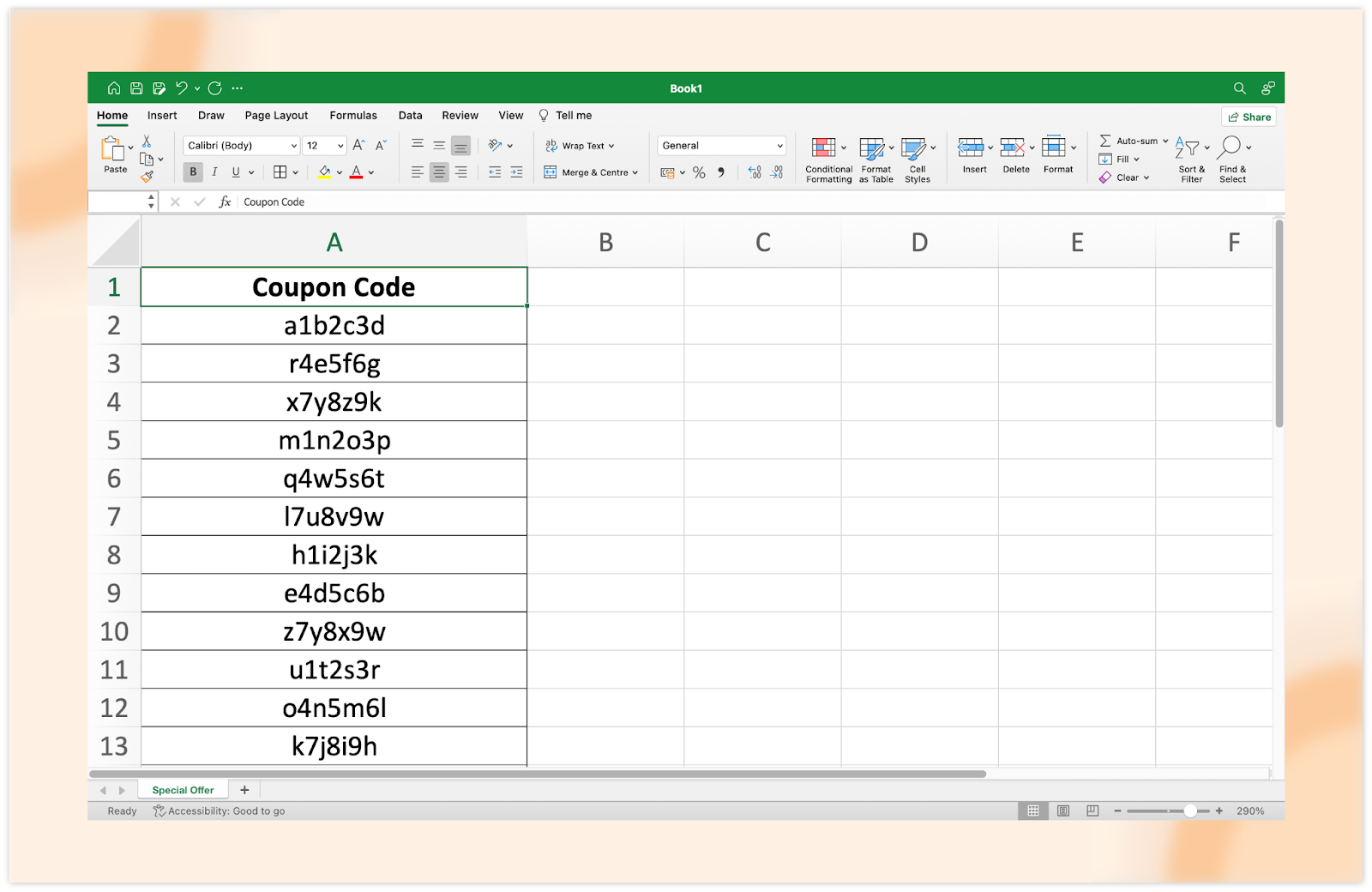Click the formula bar showing Coupon Code
This screenshot has height=892, width=1372.
pyautogui.click(x=760, y=202)
